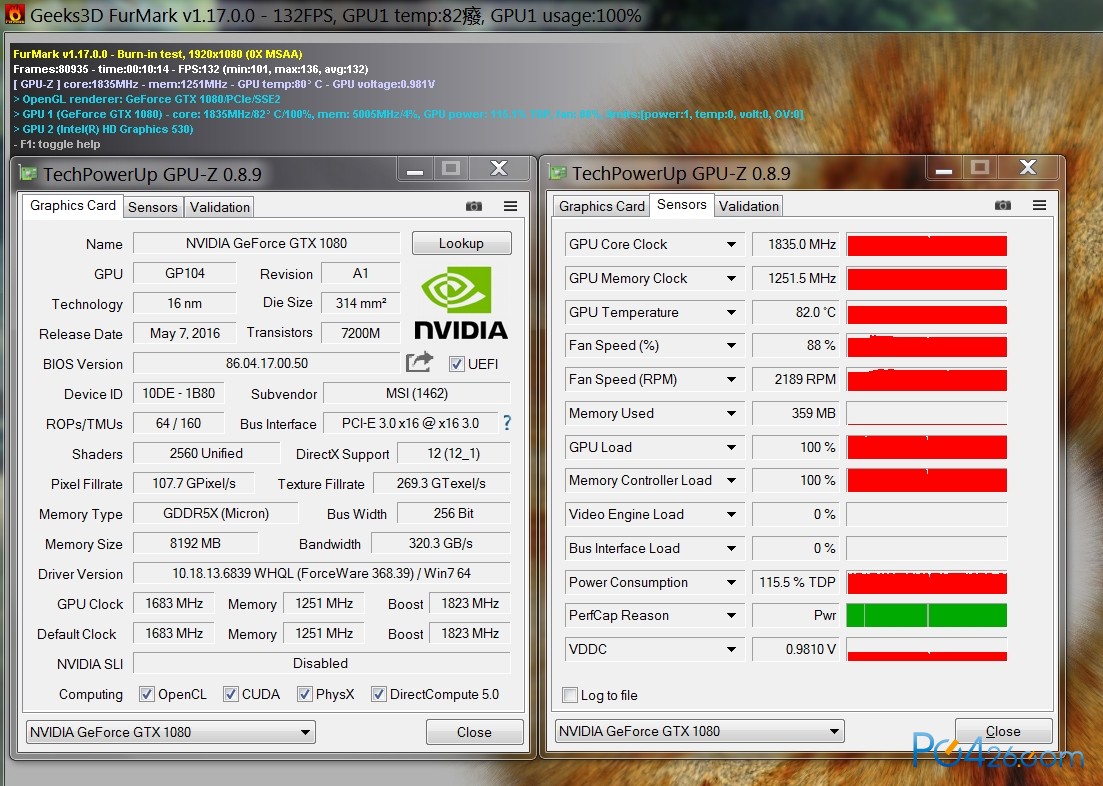This screenshot has width=1103, height=786.
Task: Click the FurMark icon in title bar
Action: tap(14, 14)
